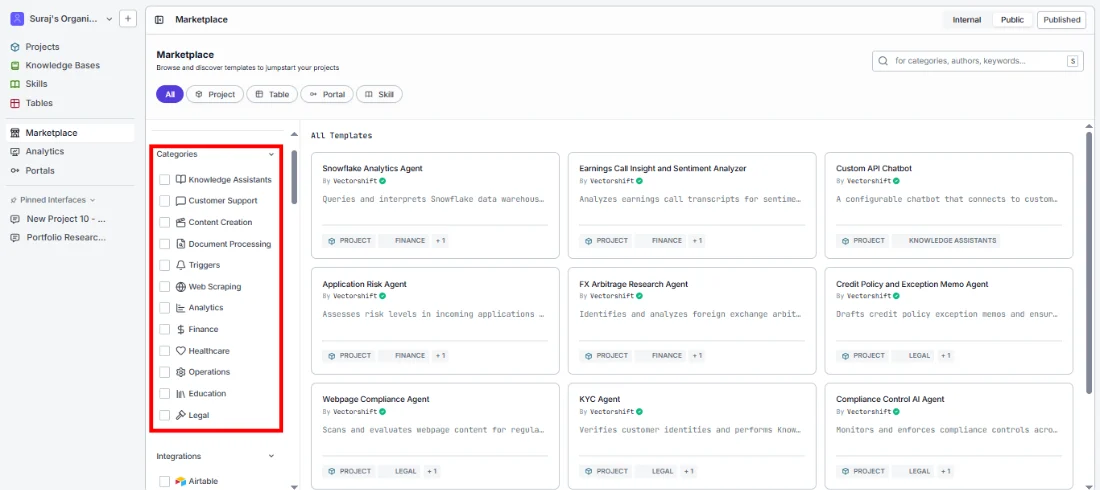This screenshot has height=490, width=1100.
Task: Click the New Project 10 interface icon
Action: pyautogui.click(x=15, y=219)
